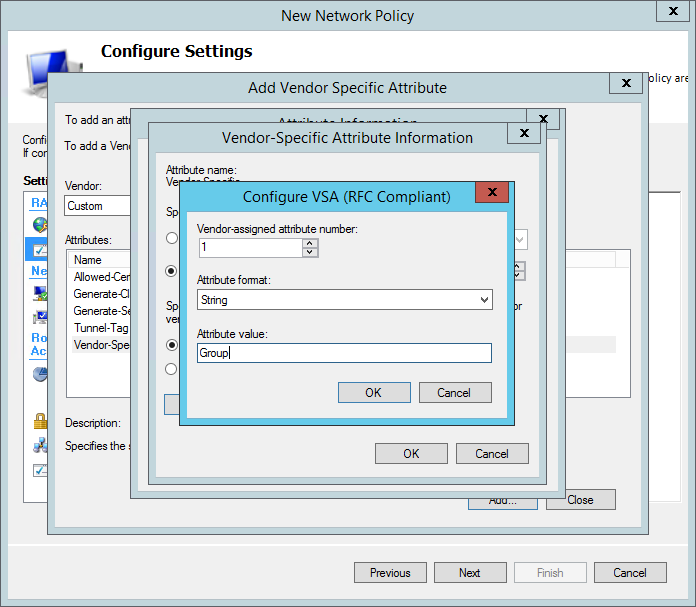Select Generate-Se attribute row

point(101,311)
